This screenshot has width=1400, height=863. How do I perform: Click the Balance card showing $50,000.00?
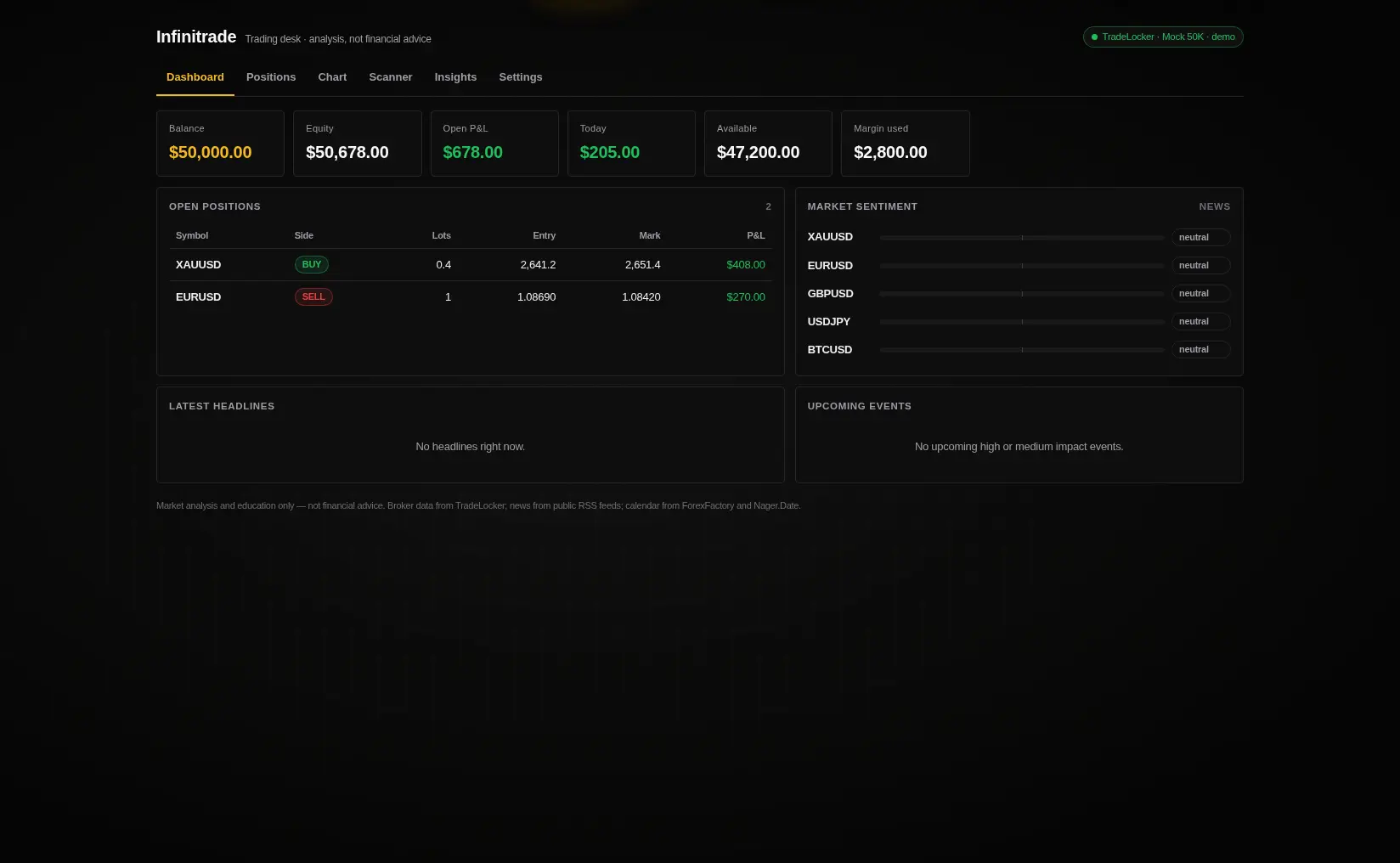pyautogui.click(x=220, y=144)
